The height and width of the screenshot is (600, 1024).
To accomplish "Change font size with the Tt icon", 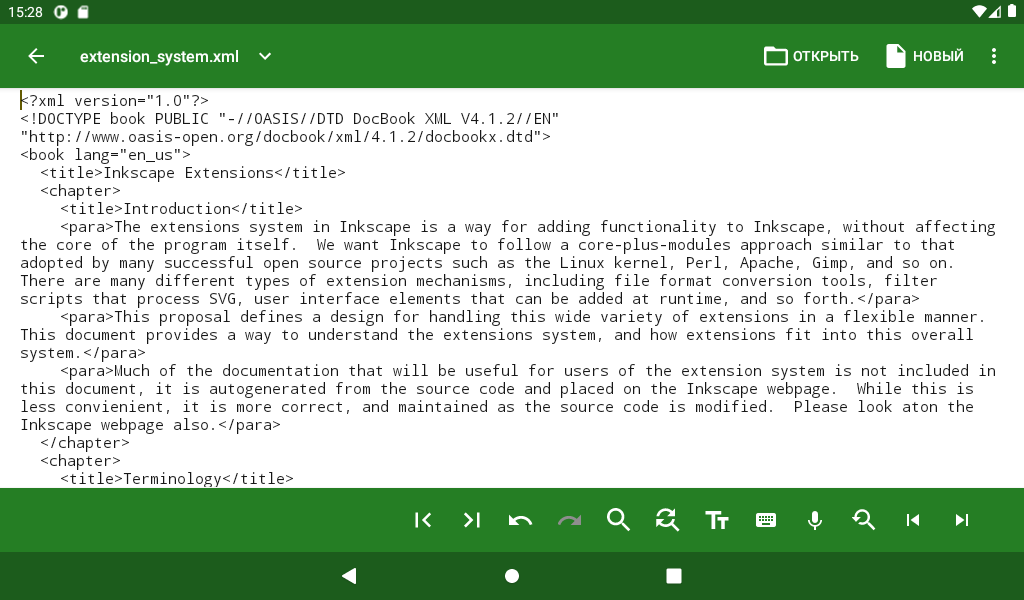I will pyautogui.click(x=716, y=520).
